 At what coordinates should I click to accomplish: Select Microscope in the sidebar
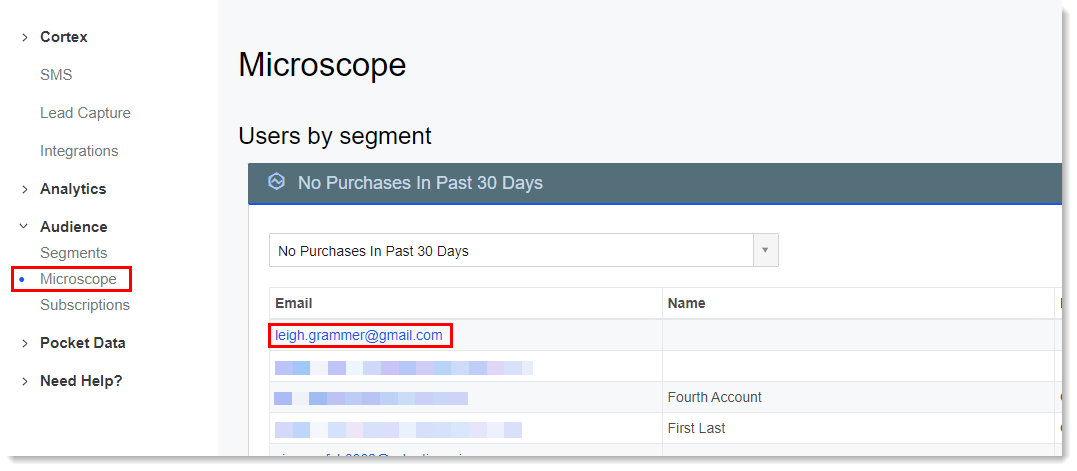(78, 279)
